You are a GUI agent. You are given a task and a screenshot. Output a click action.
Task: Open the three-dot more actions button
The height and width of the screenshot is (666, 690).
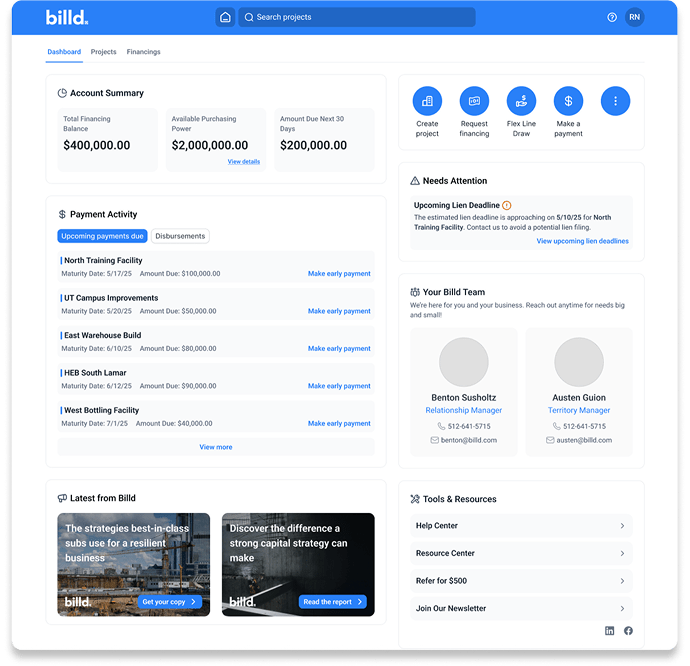(615, 101)
